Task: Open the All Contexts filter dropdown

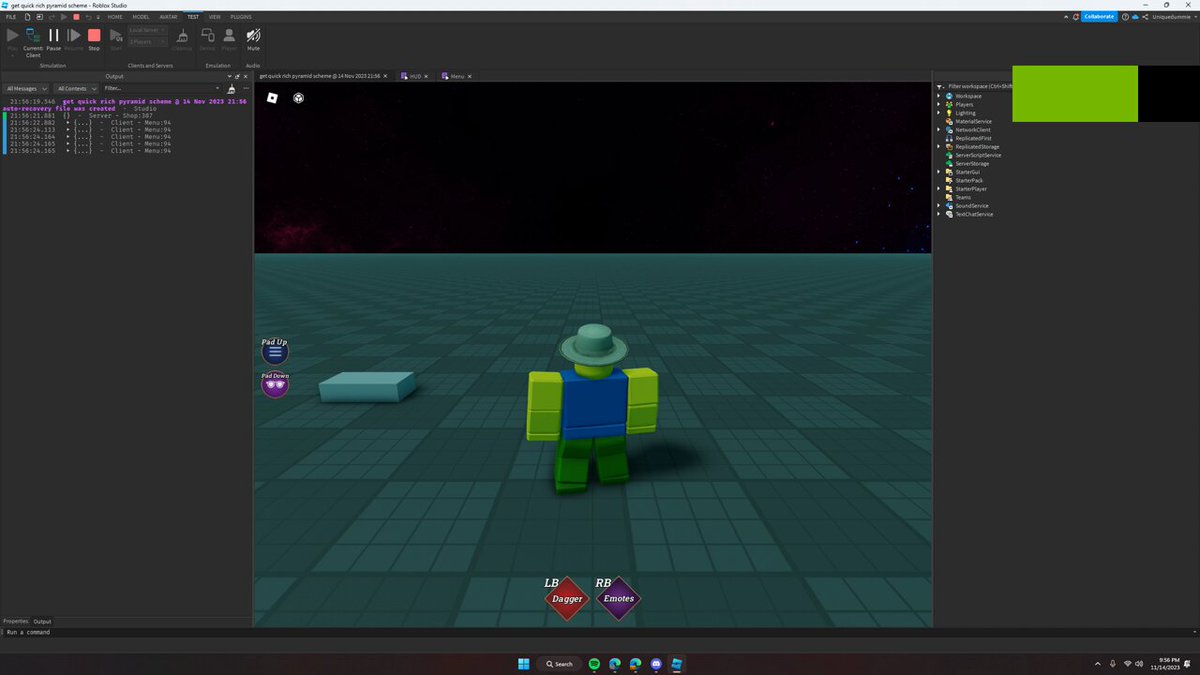Action: click(78, 88)
